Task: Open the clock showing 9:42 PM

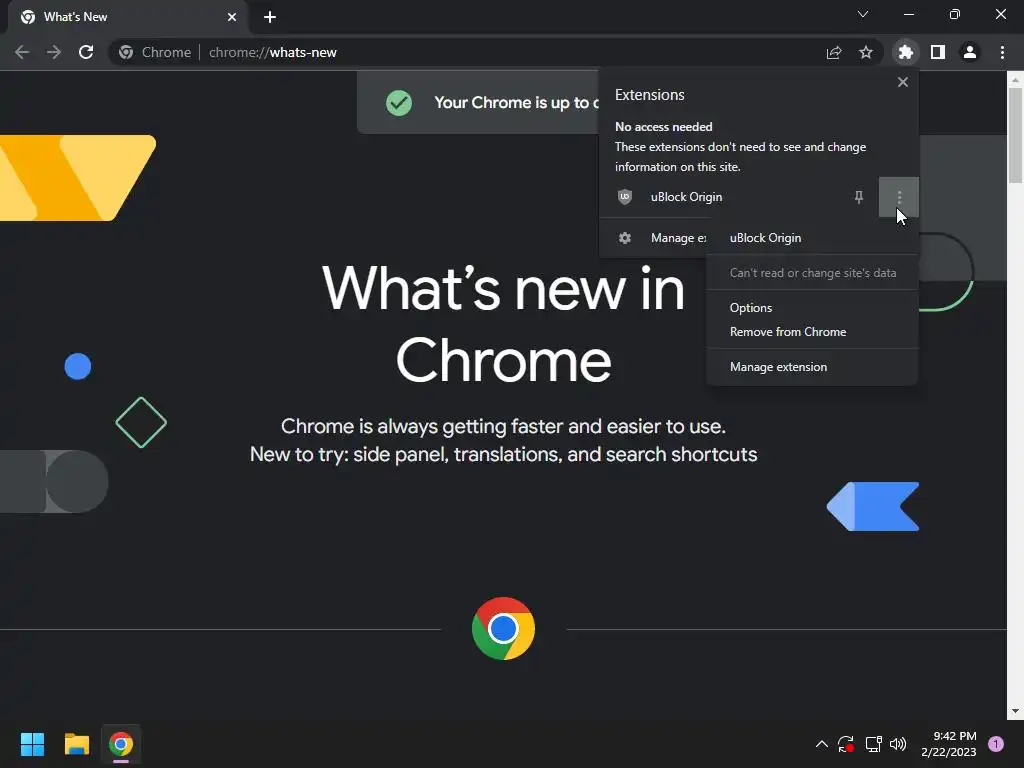Action: click(949, 744)
